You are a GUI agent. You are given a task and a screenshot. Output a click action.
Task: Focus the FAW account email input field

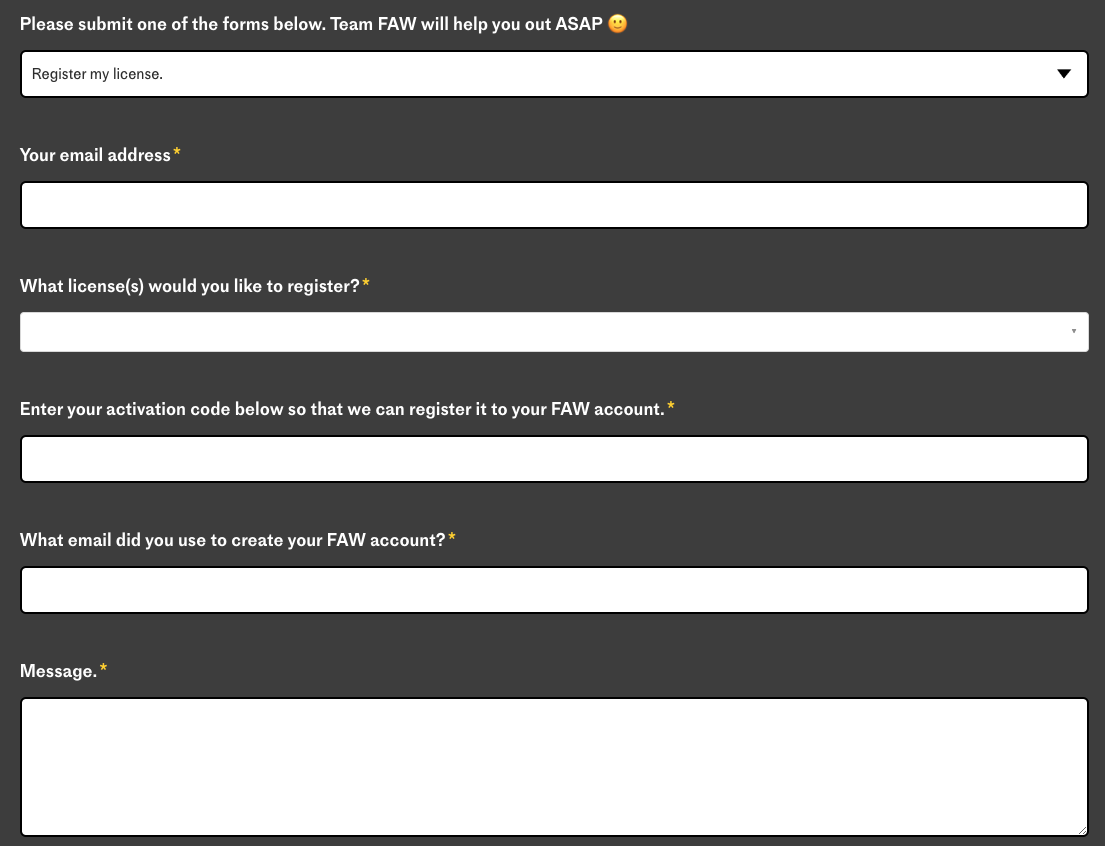(554, 590)
